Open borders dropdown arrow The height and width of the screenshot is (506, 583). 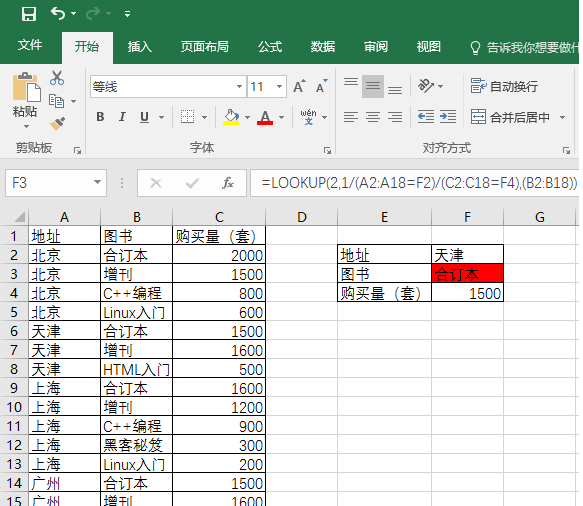[x=204, y=117]
